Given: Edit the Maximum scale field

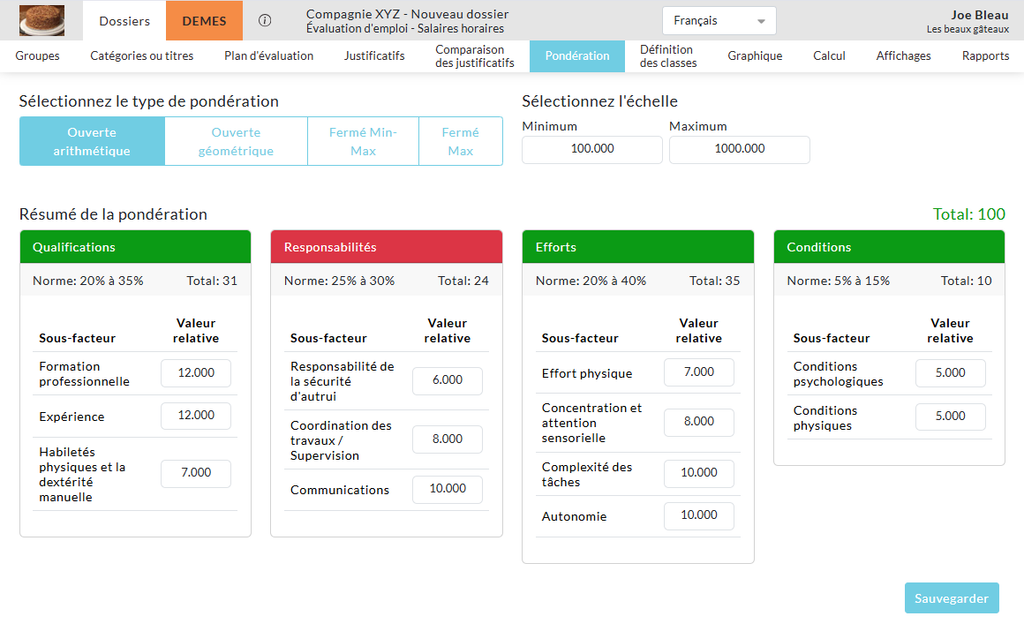Looking at the screenshot, I should 739,149.
